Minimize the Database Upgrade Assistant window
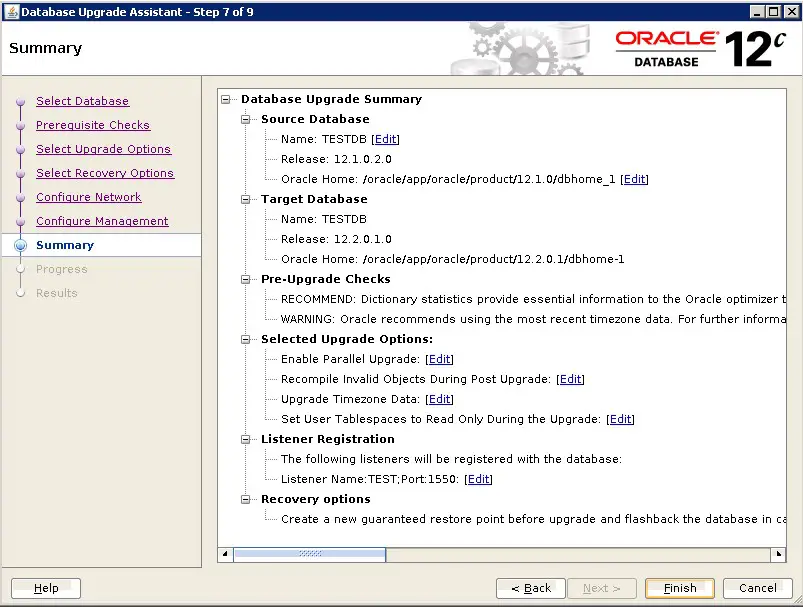This screenshot has height=607, width=803. click(x=756, y=12)
